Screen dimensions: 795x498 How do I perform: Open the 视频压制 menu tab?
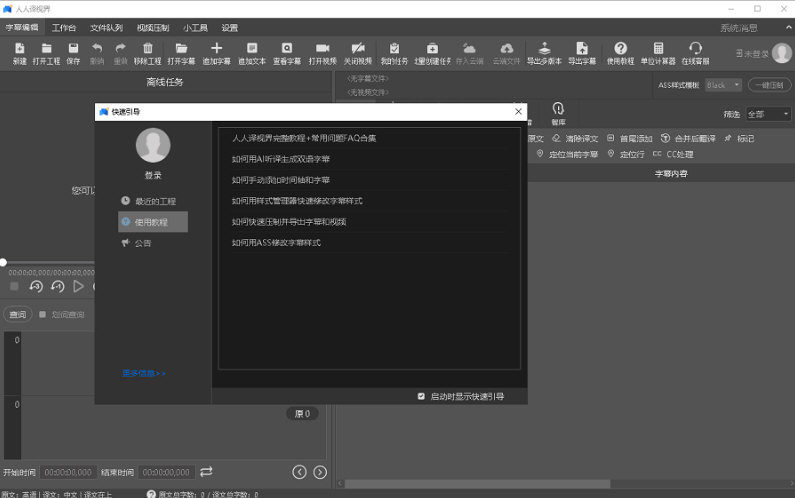point(152,28)
